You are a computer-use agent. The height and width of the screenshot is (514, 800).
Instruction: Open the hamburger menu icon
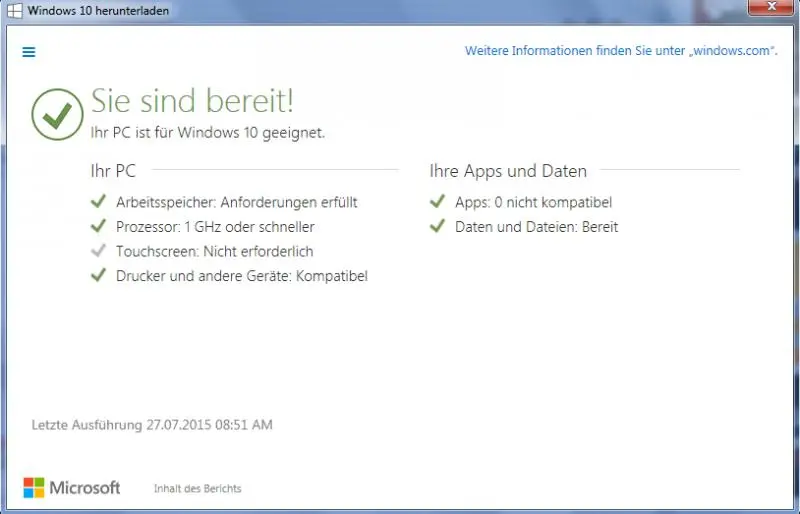tap(28, 52)
